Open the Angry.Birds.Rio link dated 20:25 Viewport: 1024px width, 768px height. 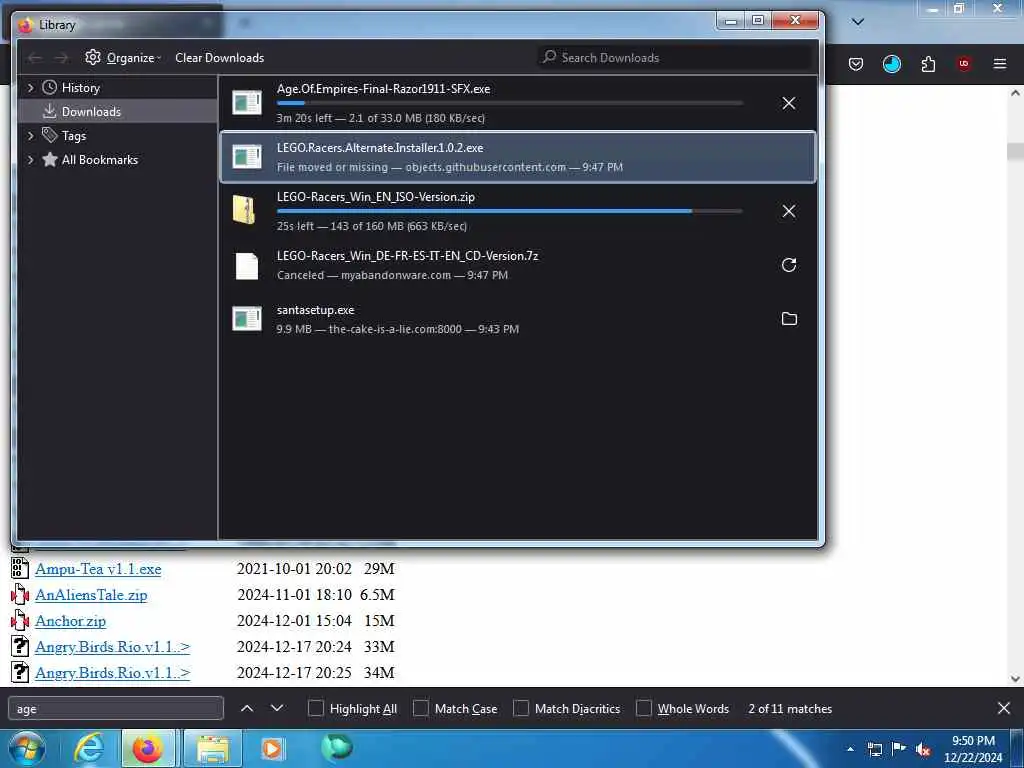pos(112,673)
